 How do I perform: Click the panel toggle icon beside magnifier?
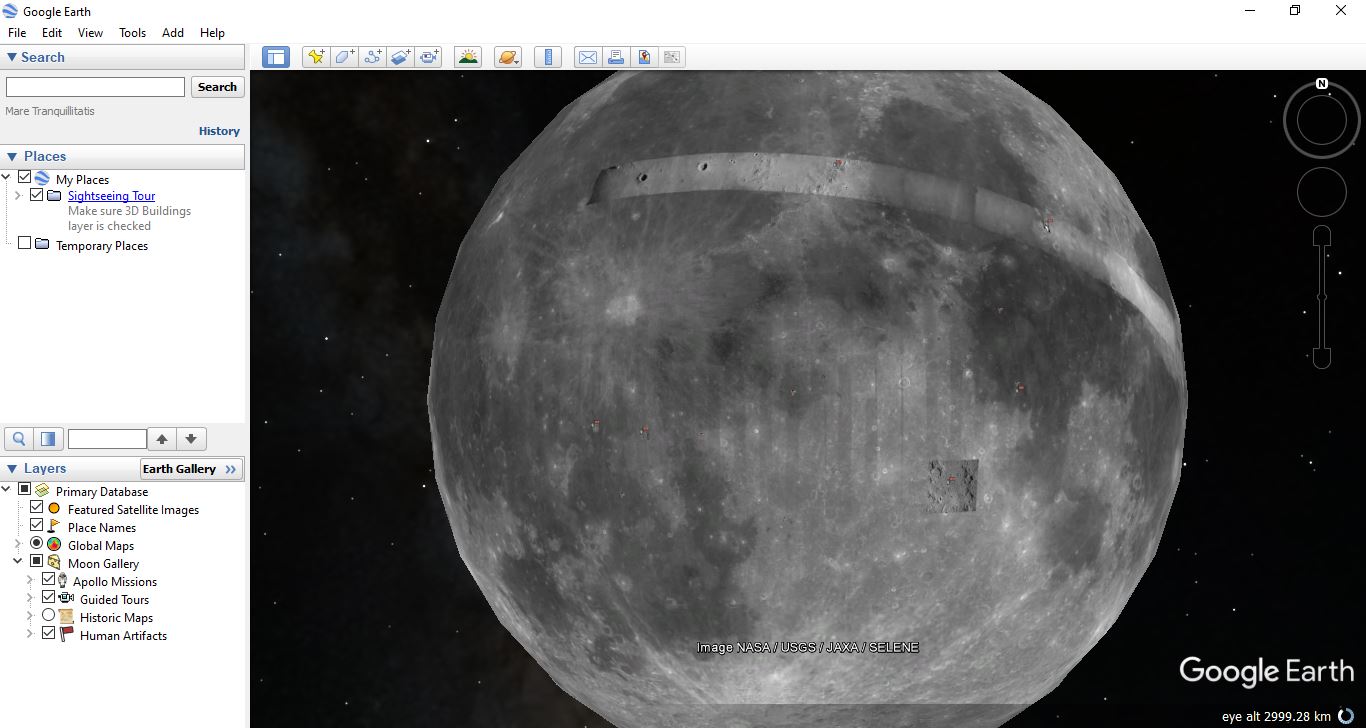click(48, 439)
